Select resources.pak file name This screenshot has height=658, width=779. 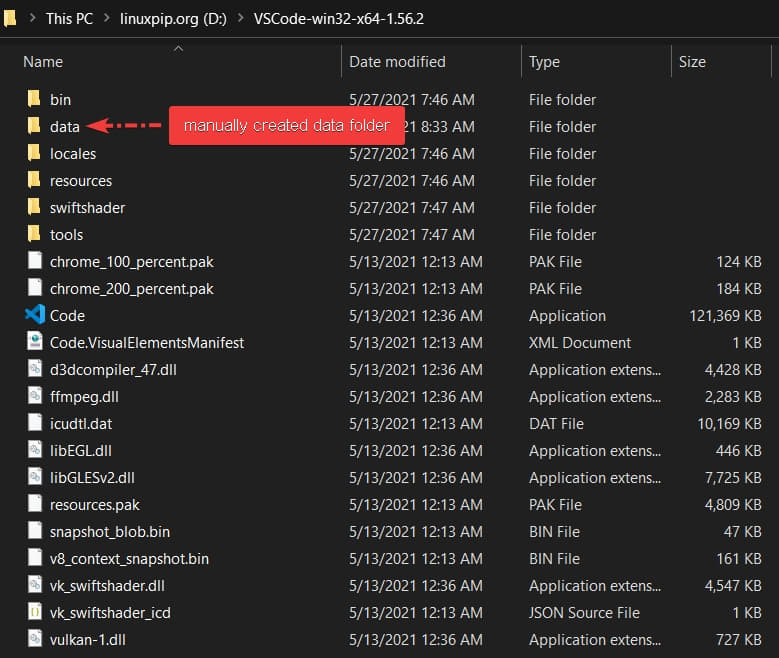[x=95, y=505]
